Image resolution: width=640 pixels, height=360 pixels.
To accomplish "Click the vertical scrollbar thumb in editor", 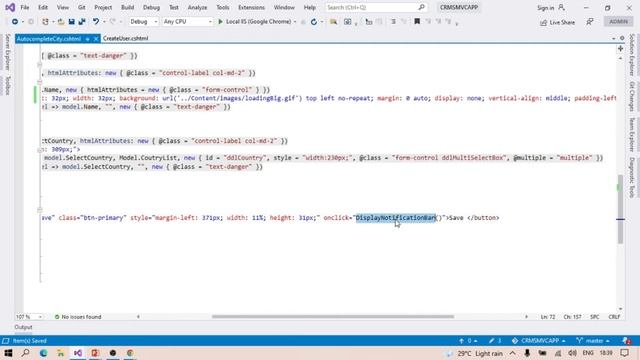I will point(620,209).
